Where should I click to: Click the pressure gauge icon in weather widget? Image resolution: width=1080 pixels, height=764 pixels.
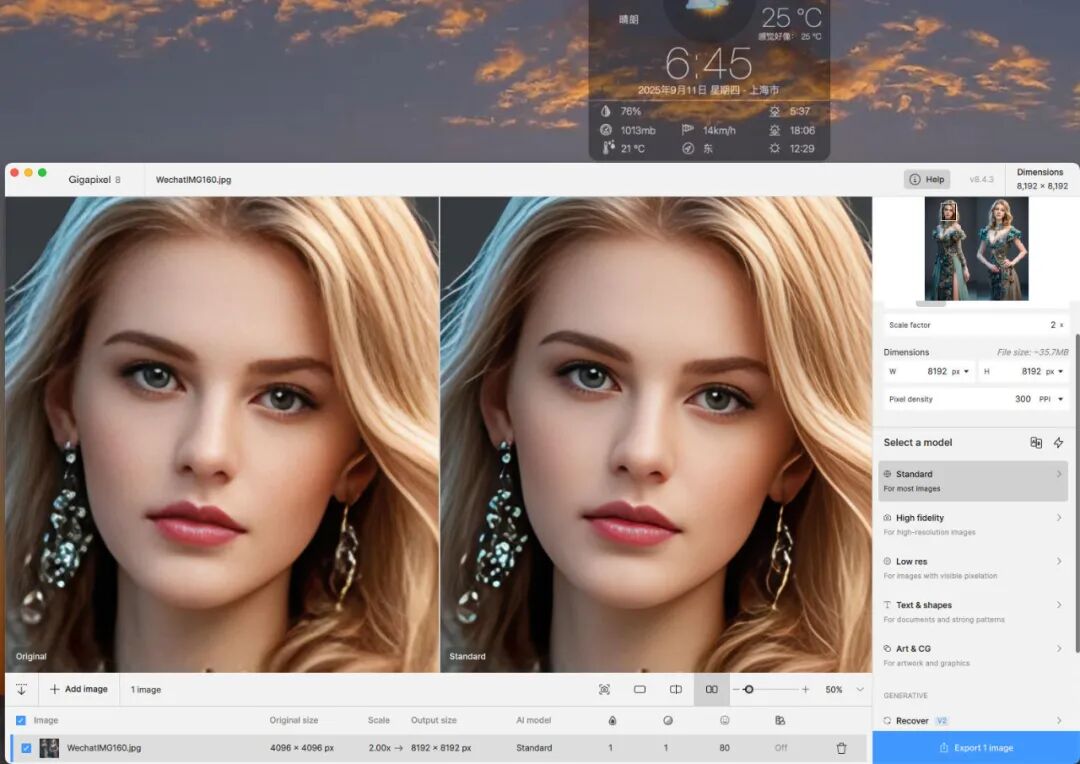pos(605,130)
